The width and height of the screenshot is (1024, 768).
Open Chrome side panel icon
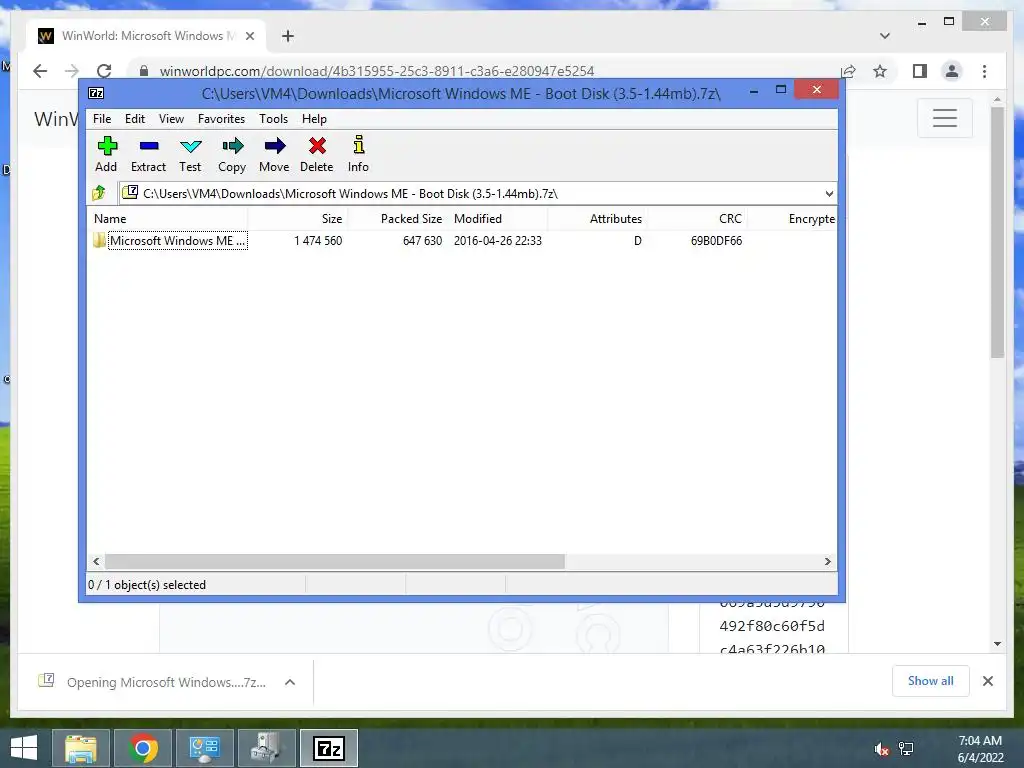coord(920,71)
